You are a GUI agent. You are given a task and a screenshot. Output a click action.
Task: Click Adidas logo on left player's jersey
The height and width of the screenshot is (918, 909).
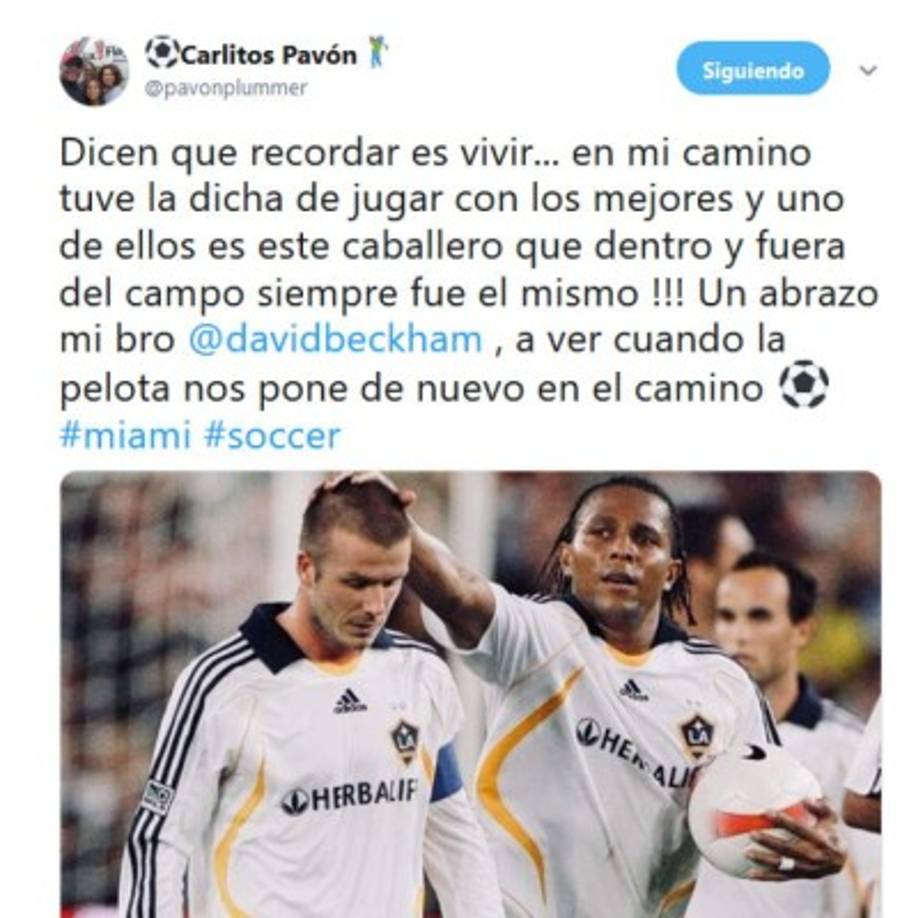pyautogui.click(x=349, y=701)
